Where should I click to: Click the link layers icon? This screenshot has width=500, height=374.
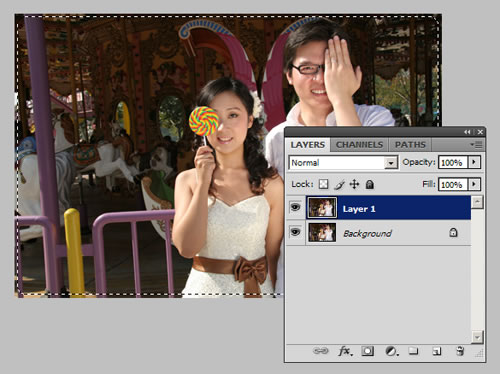tap(321, 351)
